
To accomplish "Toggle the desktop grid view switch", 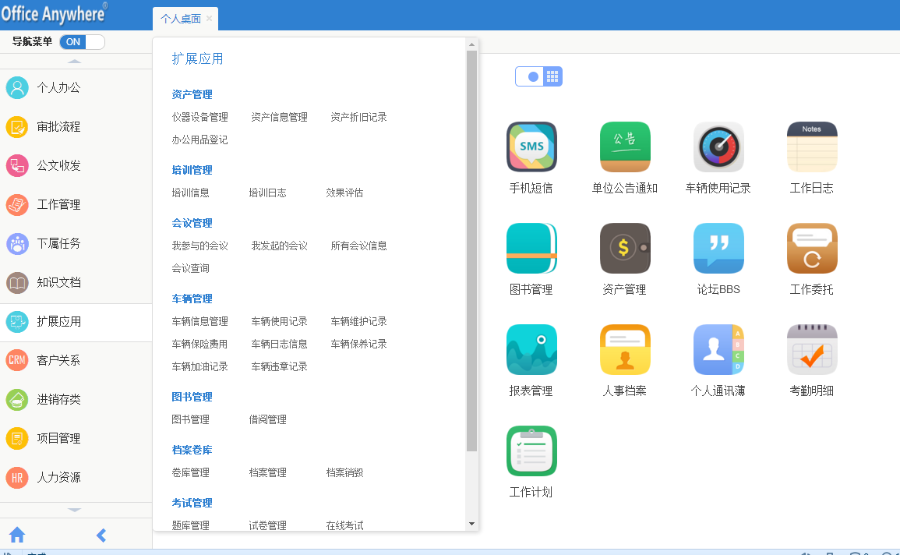I will point(539,77).
